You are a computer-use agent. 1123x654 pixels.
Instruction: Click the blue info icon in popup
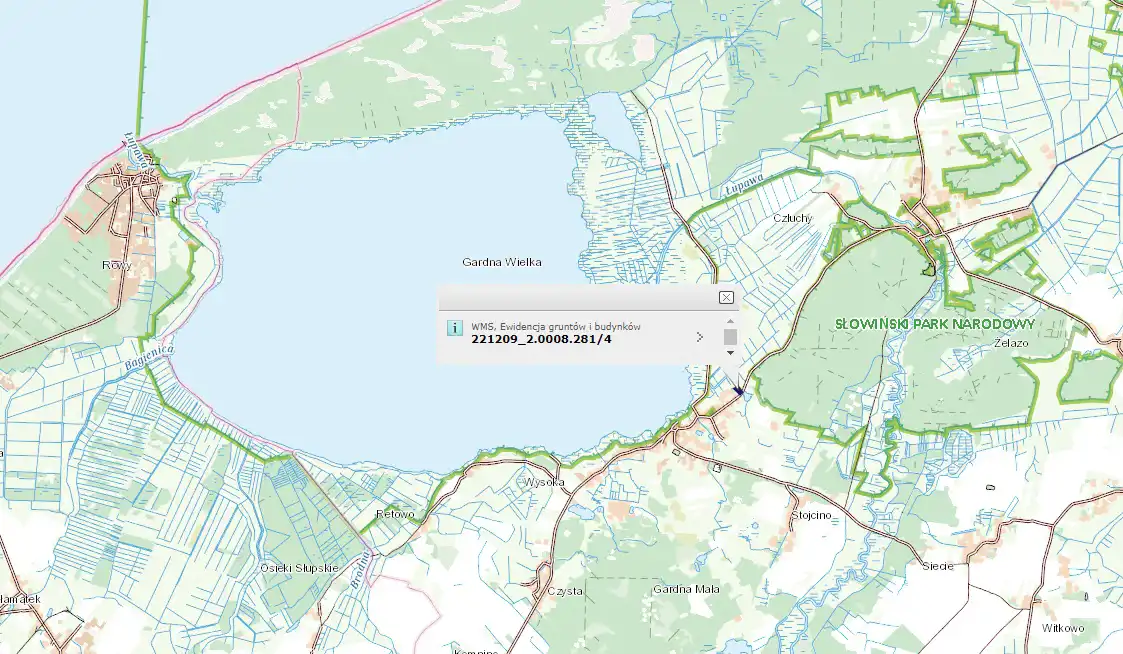[454, 328]
